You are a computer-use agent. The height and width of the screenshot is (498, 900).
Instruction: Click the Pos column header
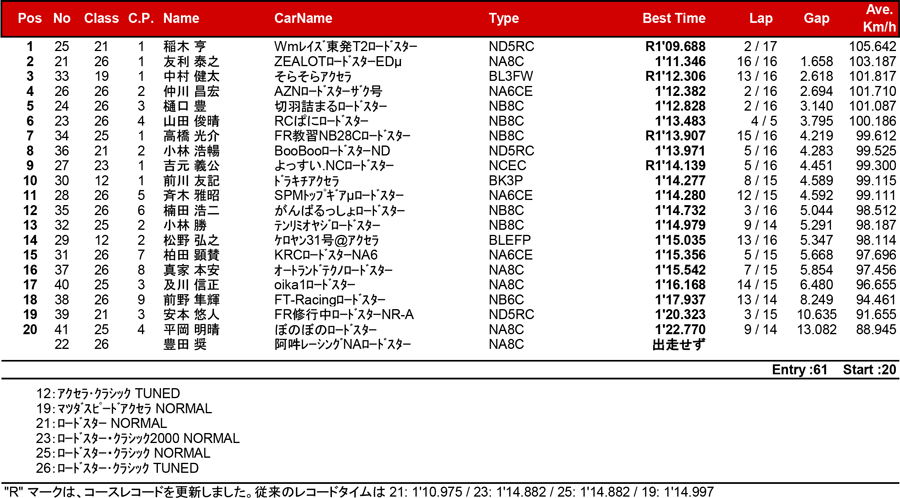30,18
